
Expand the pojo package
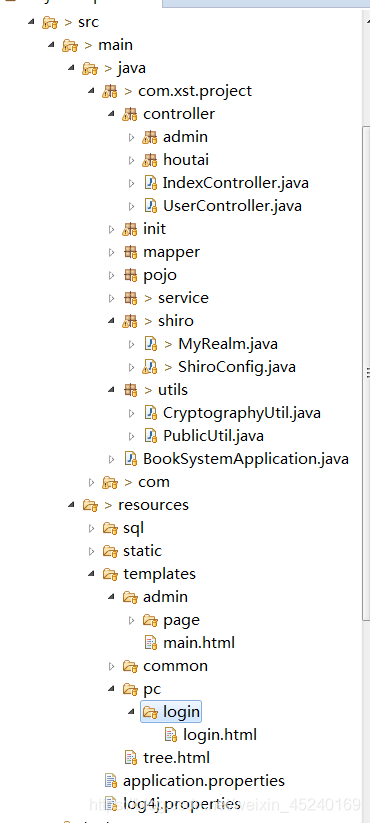click(x=111, y=275)
